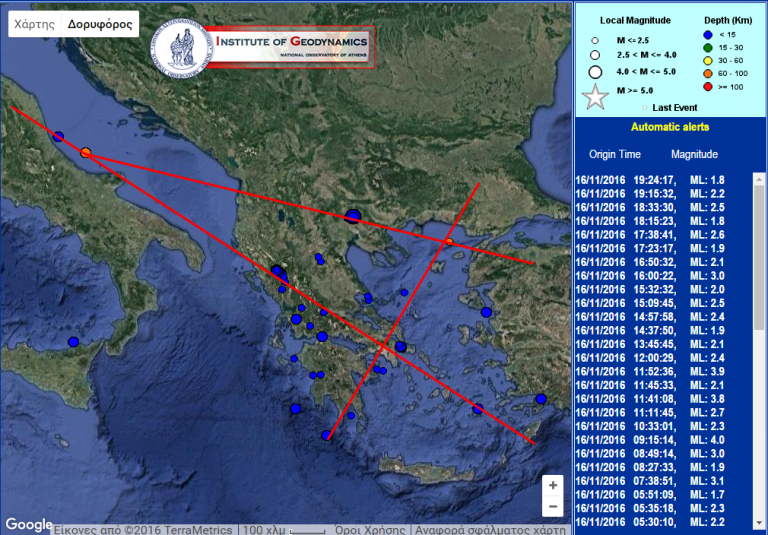
Task: Click the M >= 5.0 star legend icon
Action: [595, 97]
